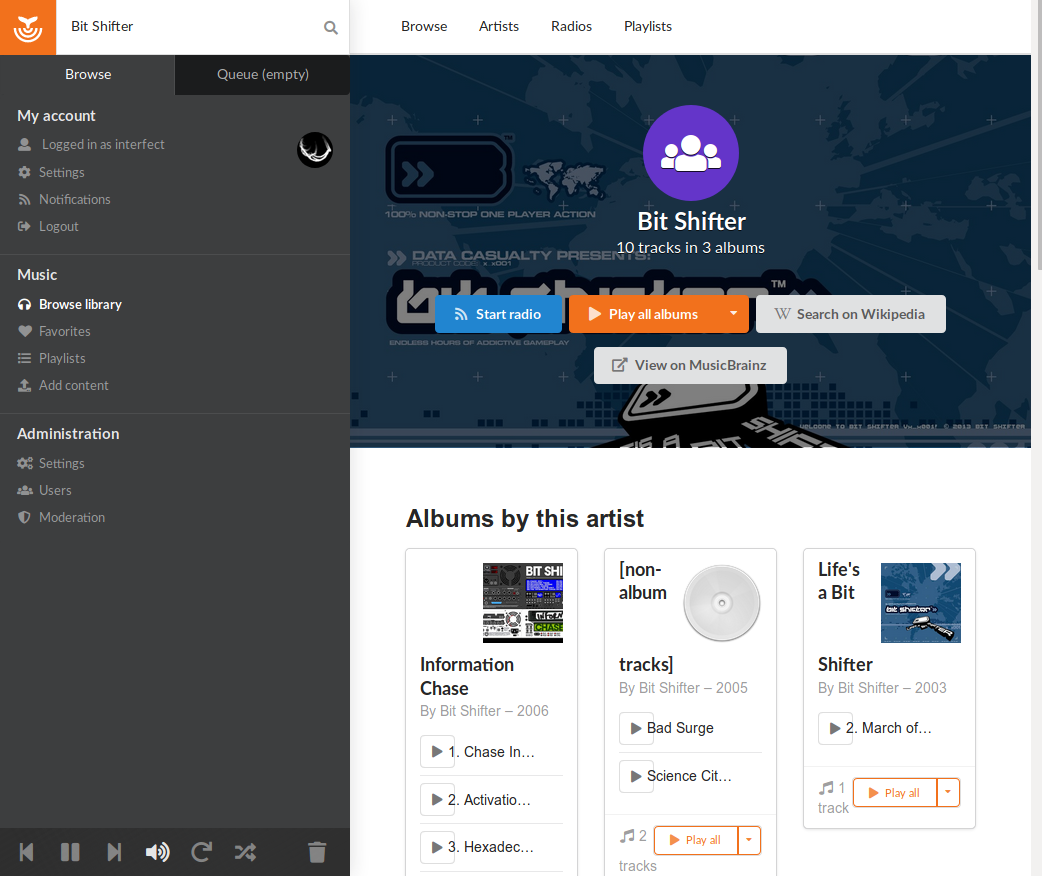Open Information Chase album cover
The width and height of the screenshot is (1042, 876).
click(x=523, y=603)
